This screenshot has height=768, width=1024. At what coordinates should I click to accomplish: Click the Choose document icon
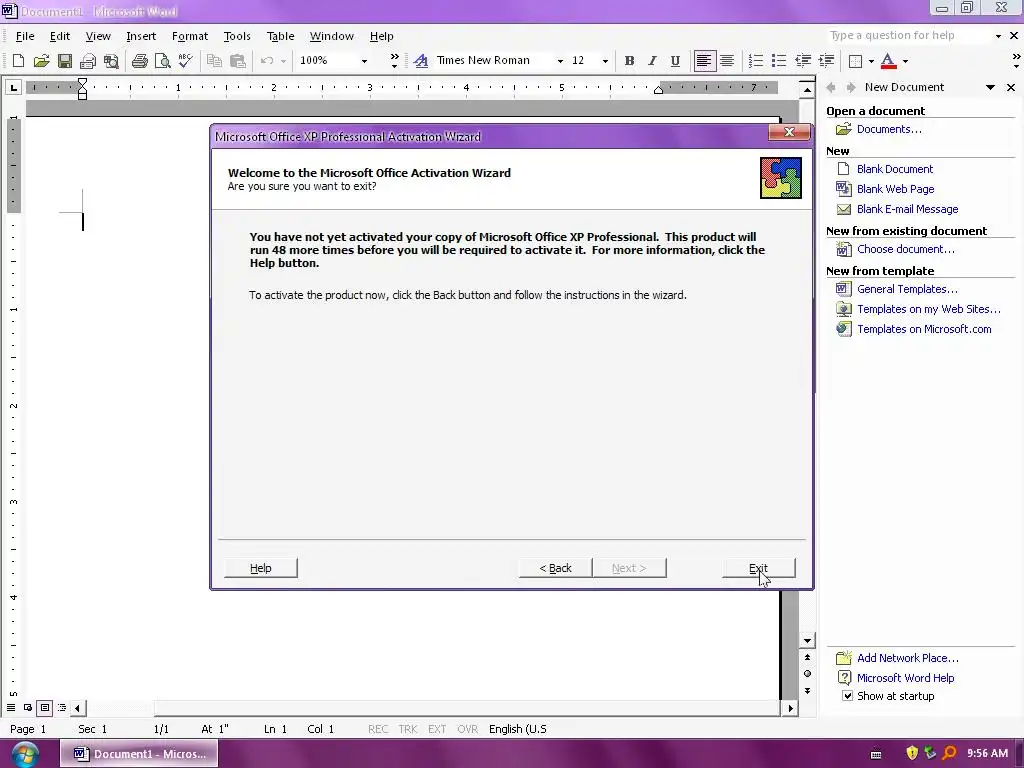(x=844, y=249)
